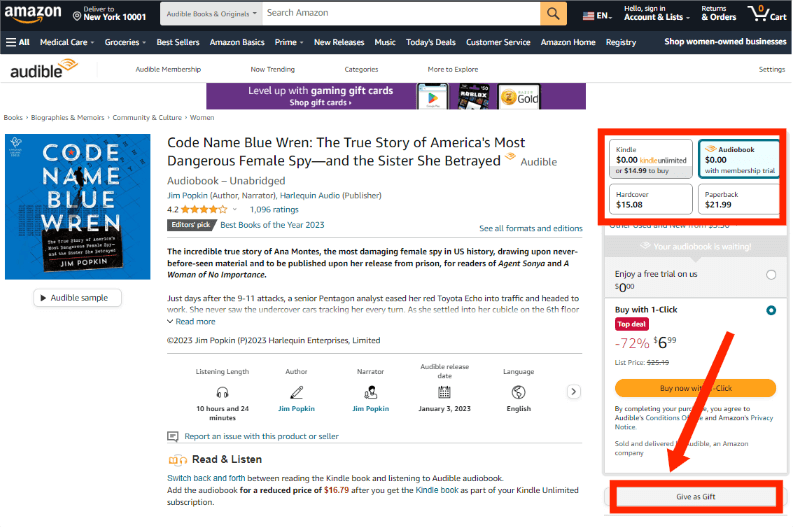The width and height of the screenshot is (793, 527).
Task: Select the Paperback $21.99 format
Action: pos(739,199)
